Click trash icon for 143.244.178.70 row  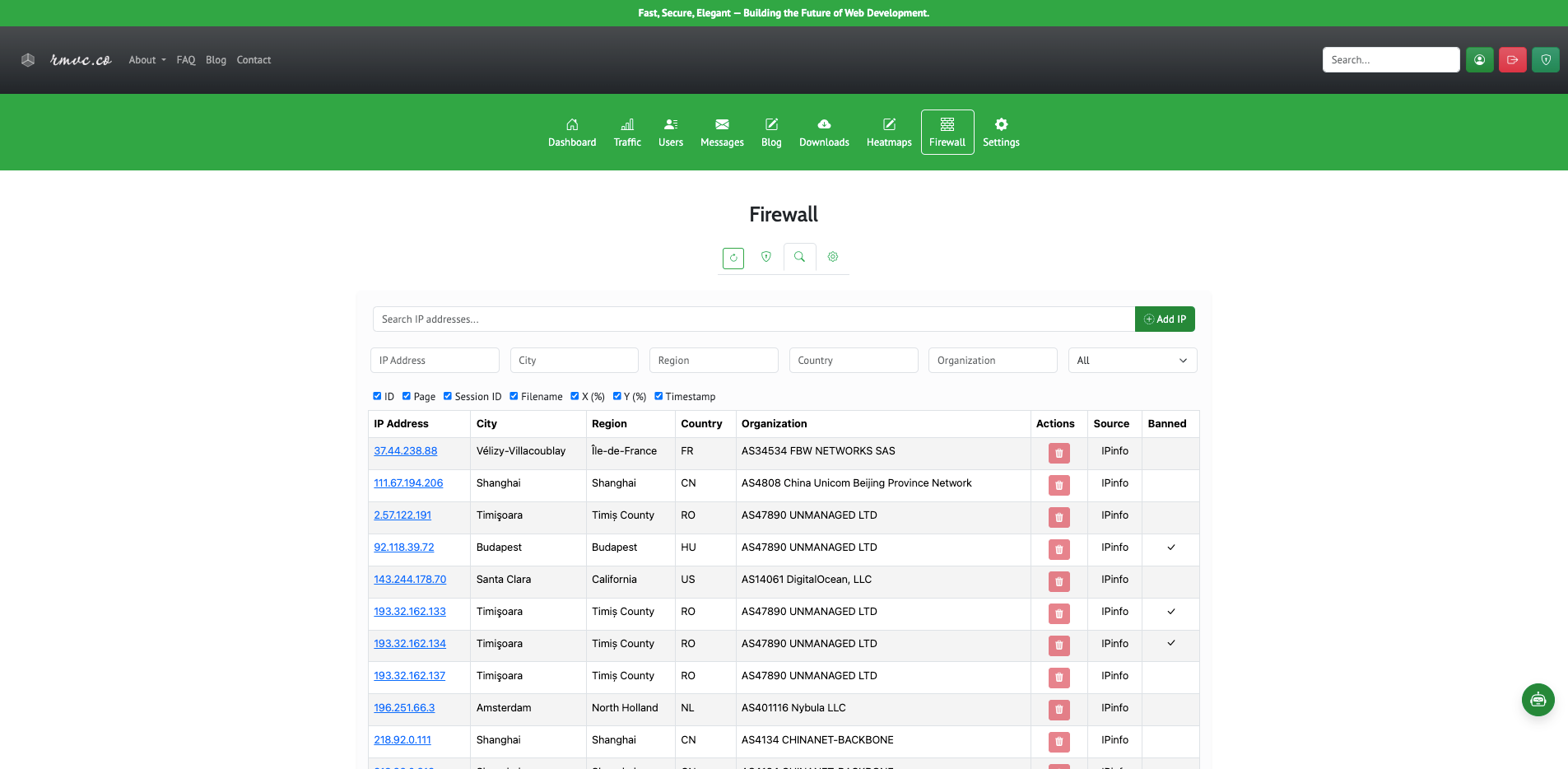click(1059, 581)
